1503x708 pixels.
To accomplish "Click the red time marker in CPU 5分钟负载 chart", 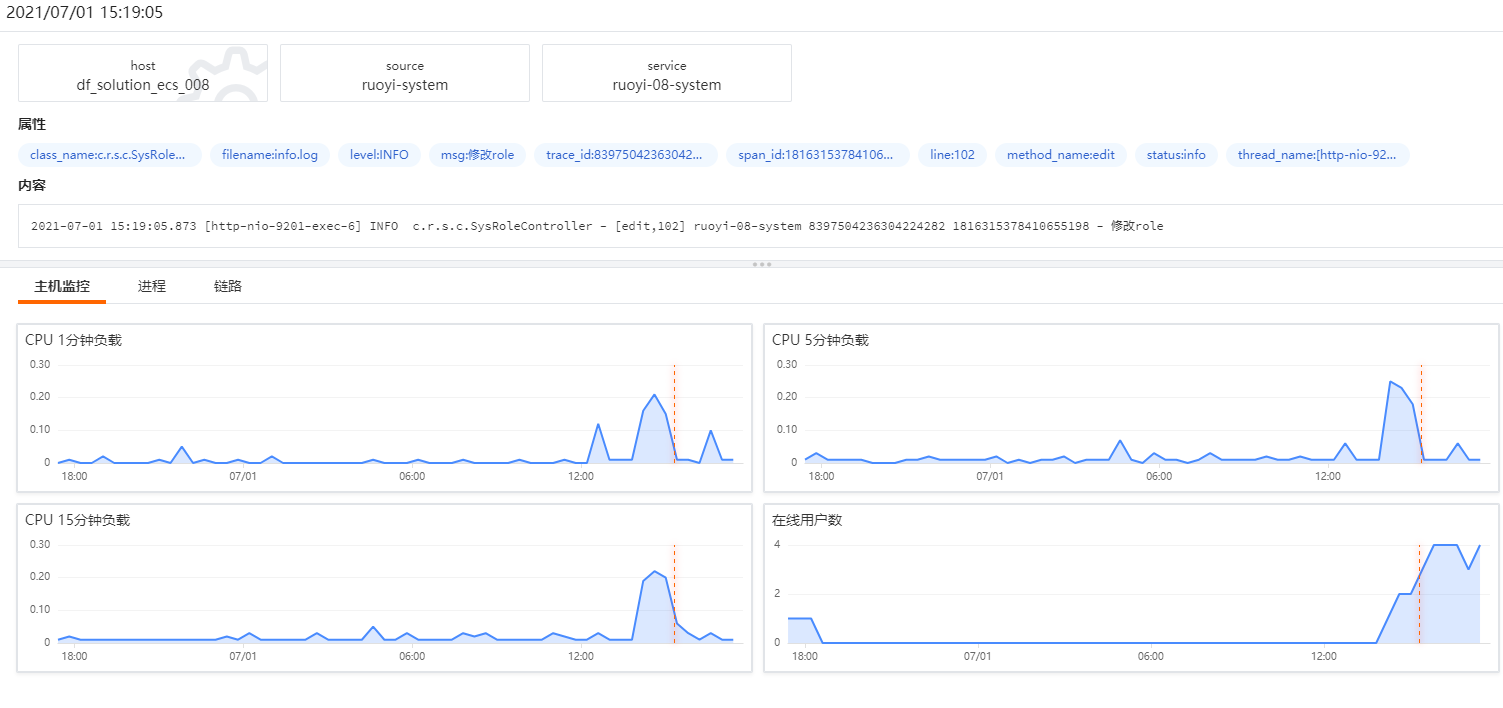I will pos(1421,414).
